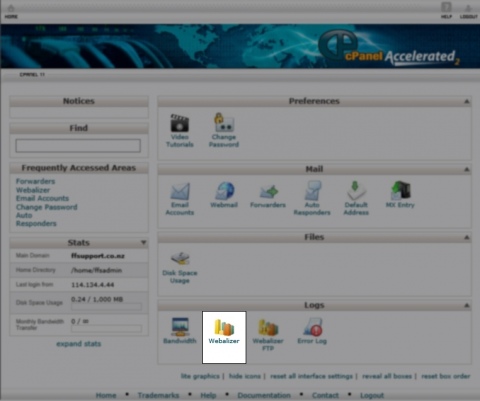The height and width of the screenshot is (401, 480).
Task: Open the Error Log icon
Action: 312,331
